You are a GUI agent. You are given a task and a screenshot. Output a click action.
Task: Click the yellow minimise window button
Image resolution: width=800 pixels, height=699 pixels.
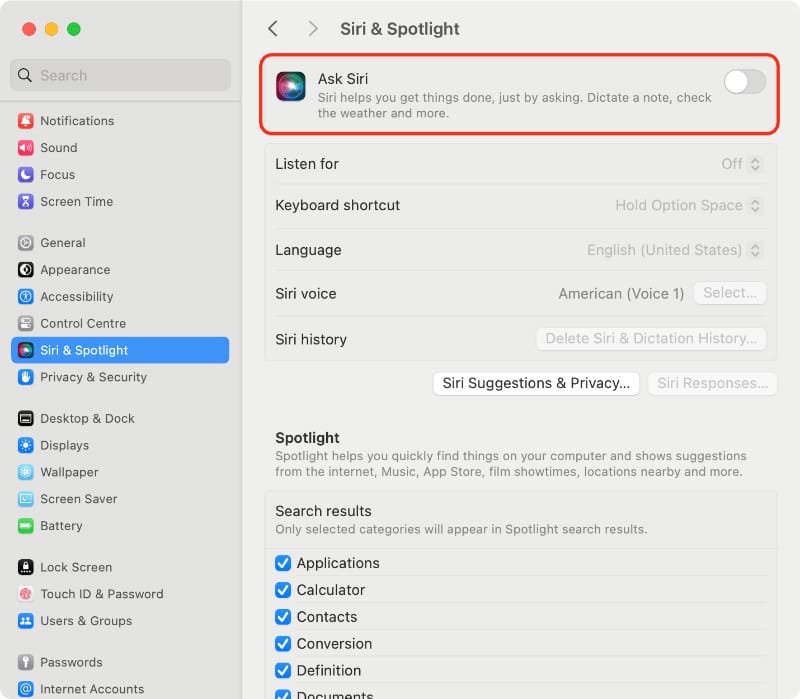pyautogui.click(x=52, y=29)
